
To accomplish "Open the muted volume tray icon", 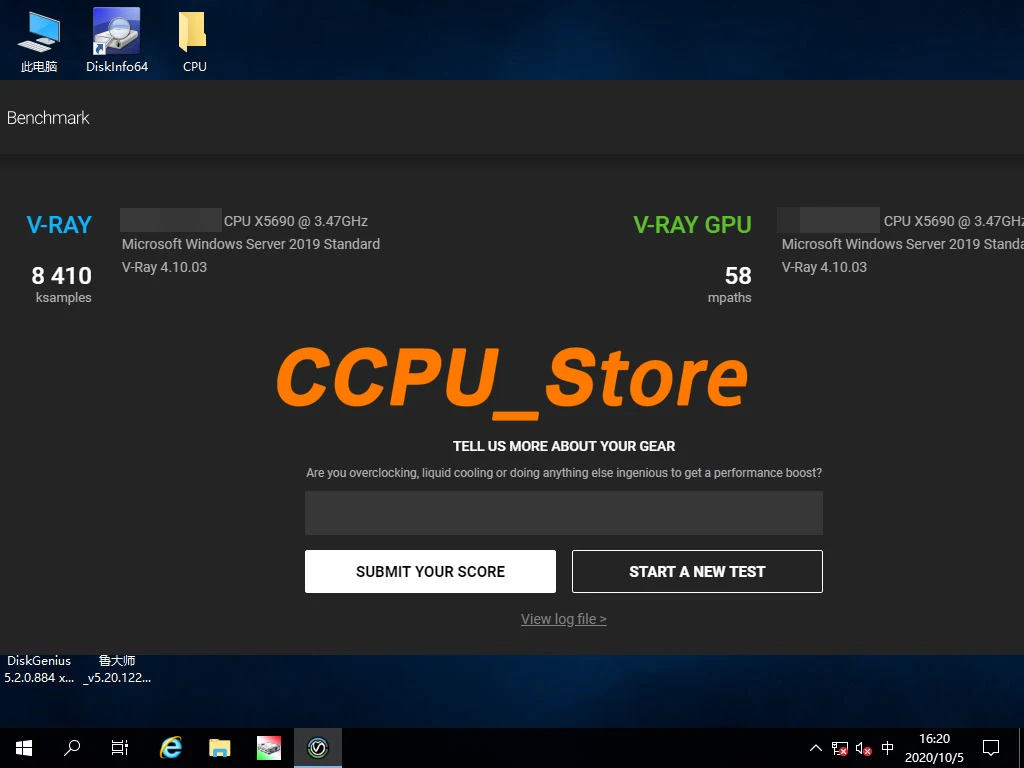I will 863,748.
